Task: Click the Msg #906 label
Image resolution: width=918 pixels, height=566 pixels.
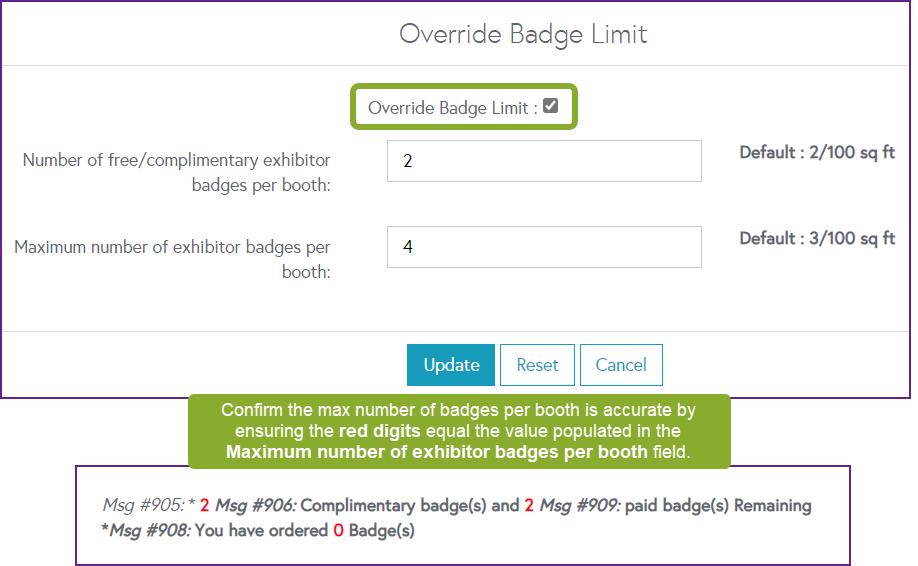Action: point(249,506)
